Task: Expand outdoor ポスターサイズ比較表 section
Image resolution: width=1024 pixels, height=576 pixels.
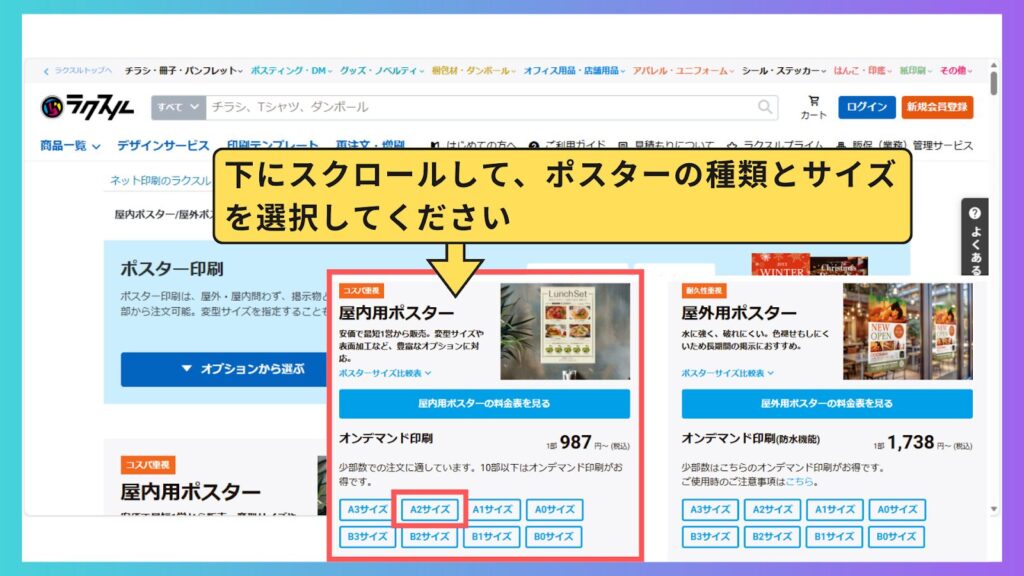Action: (728, 373)
